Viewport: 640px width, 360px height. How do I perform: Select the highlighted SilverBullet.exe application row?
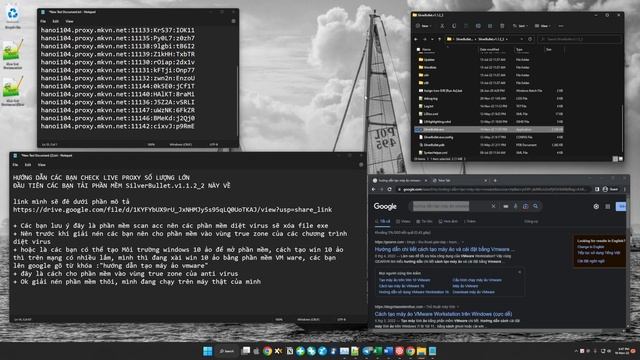click(489, 129)
